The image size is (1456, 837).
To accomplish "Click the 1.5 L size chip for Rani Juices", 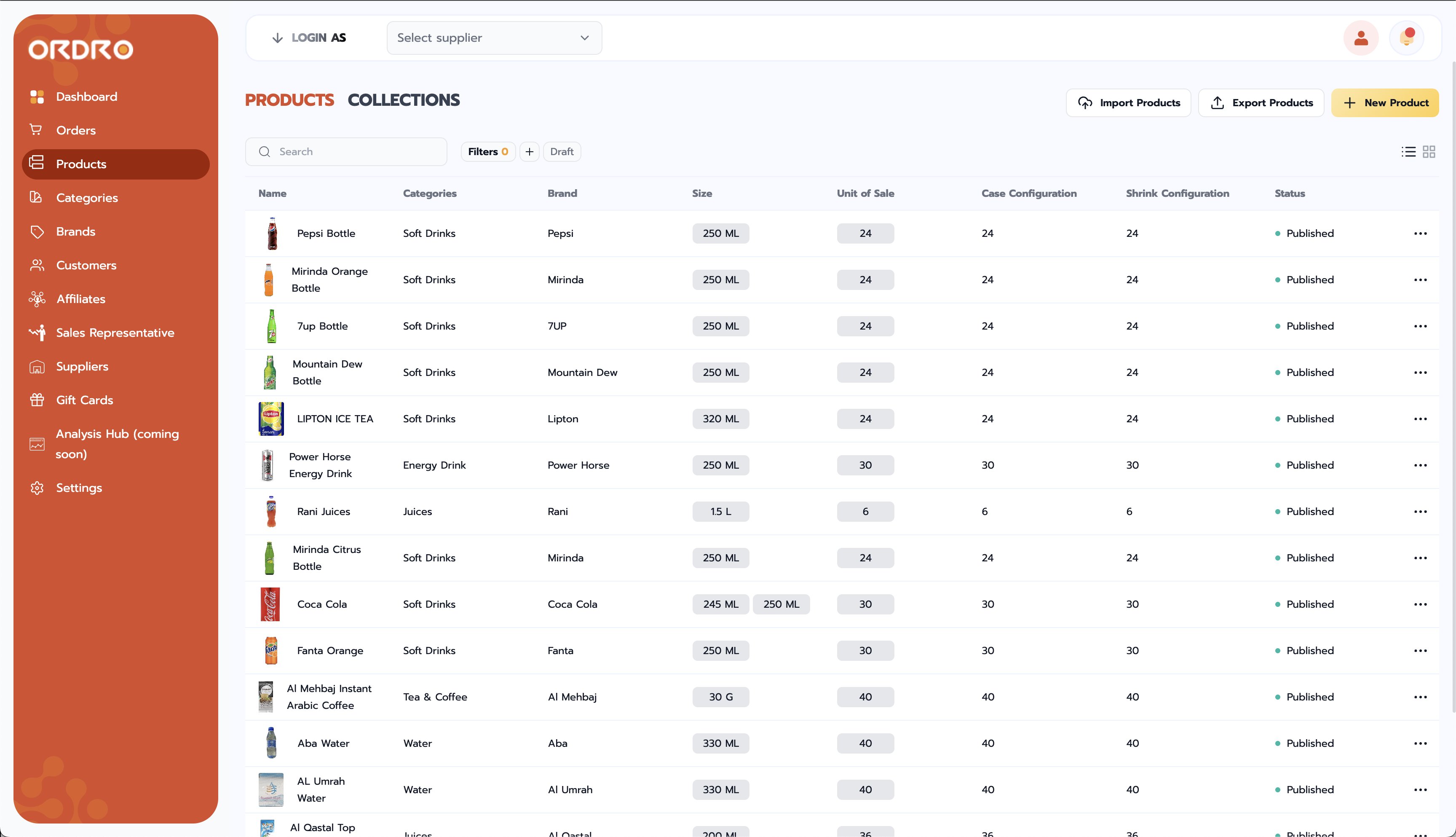I will 720,512.
